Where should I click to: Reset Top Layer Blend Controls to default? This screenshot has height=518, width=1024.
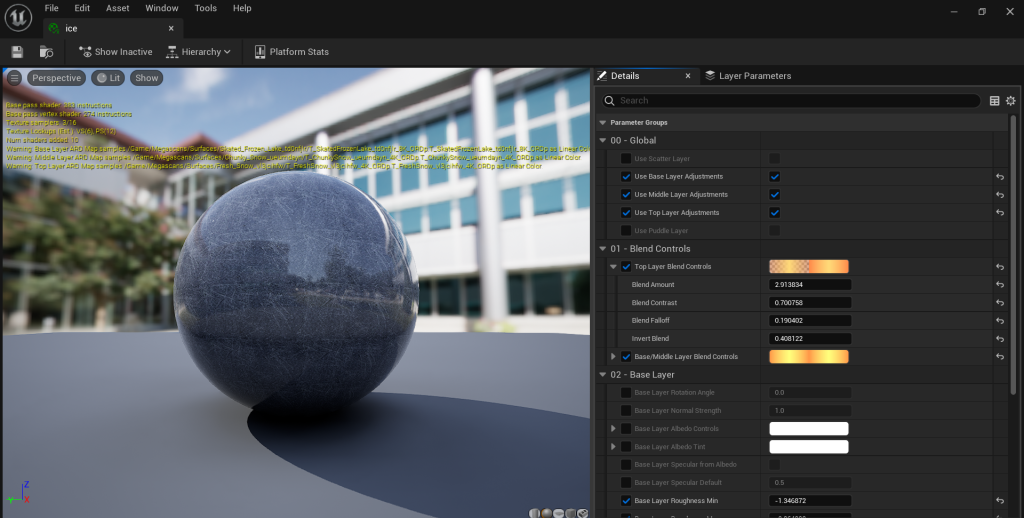coord(1000,267)
